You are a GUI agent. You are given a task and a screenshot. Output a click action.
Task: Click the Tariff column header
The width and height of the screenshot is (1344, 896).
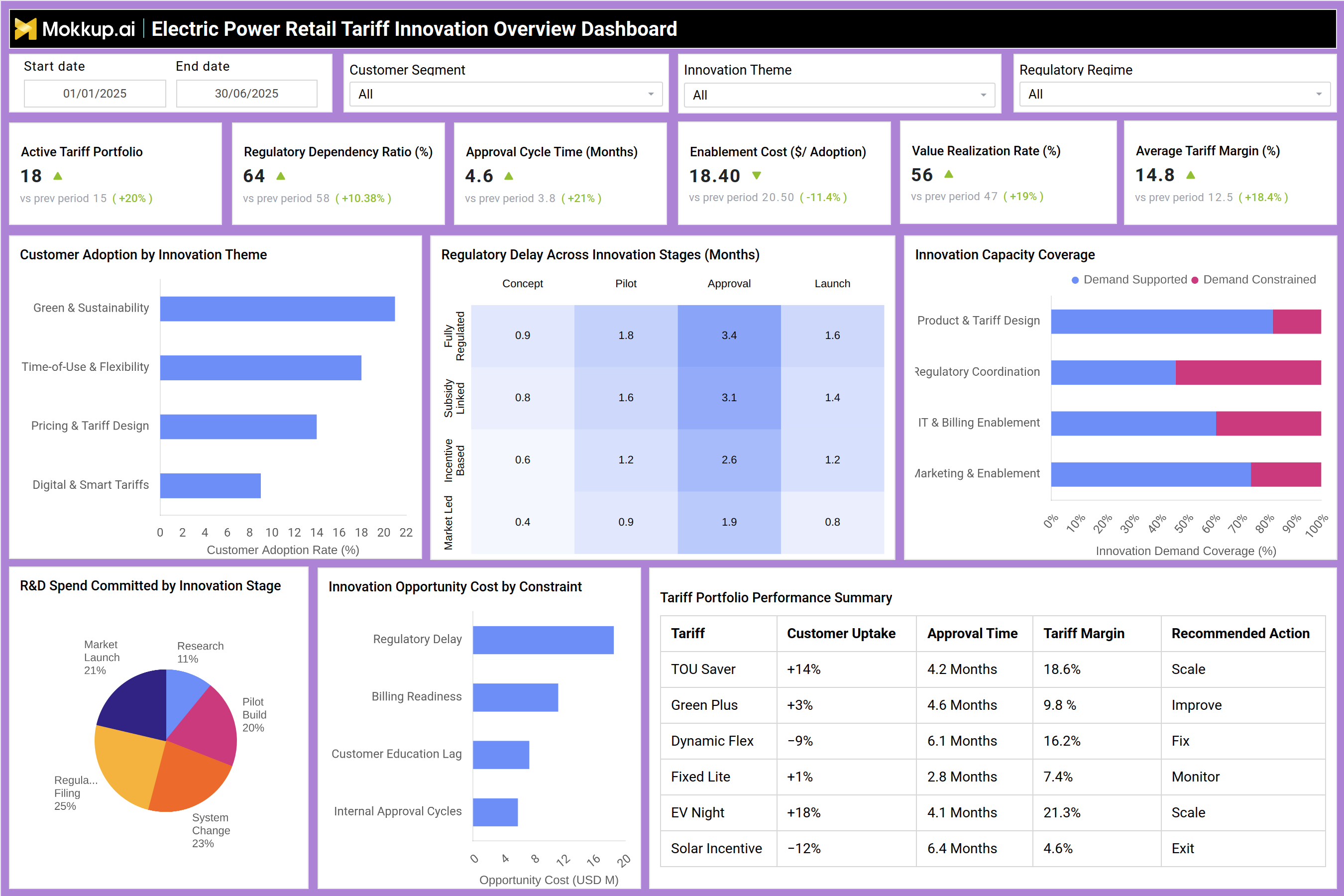coord(687,634)
